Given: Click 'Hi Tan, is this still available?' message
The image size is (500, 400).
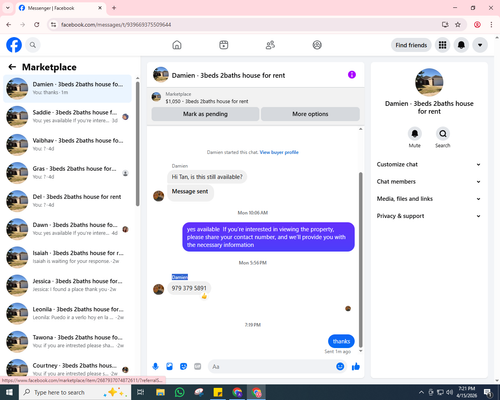Looking at the screenshot, I should tap(207, 177).
